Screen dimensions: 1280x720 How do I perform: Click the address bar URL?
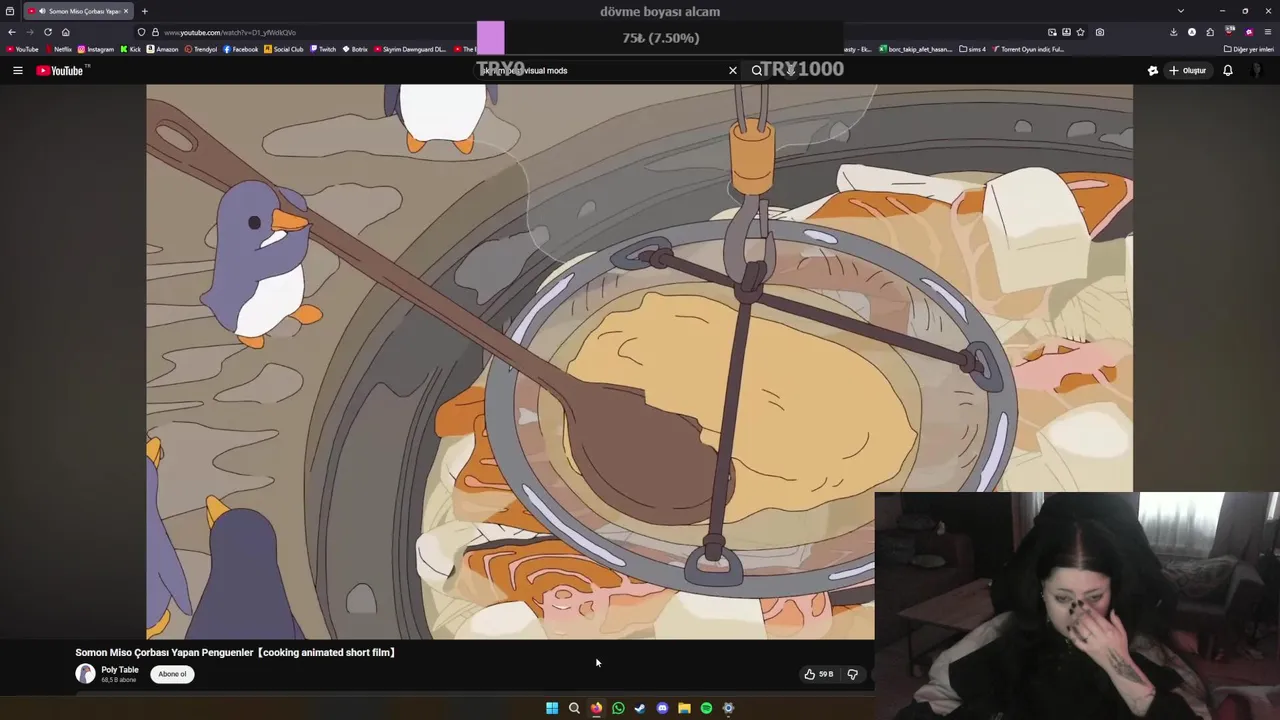point(230,32)
